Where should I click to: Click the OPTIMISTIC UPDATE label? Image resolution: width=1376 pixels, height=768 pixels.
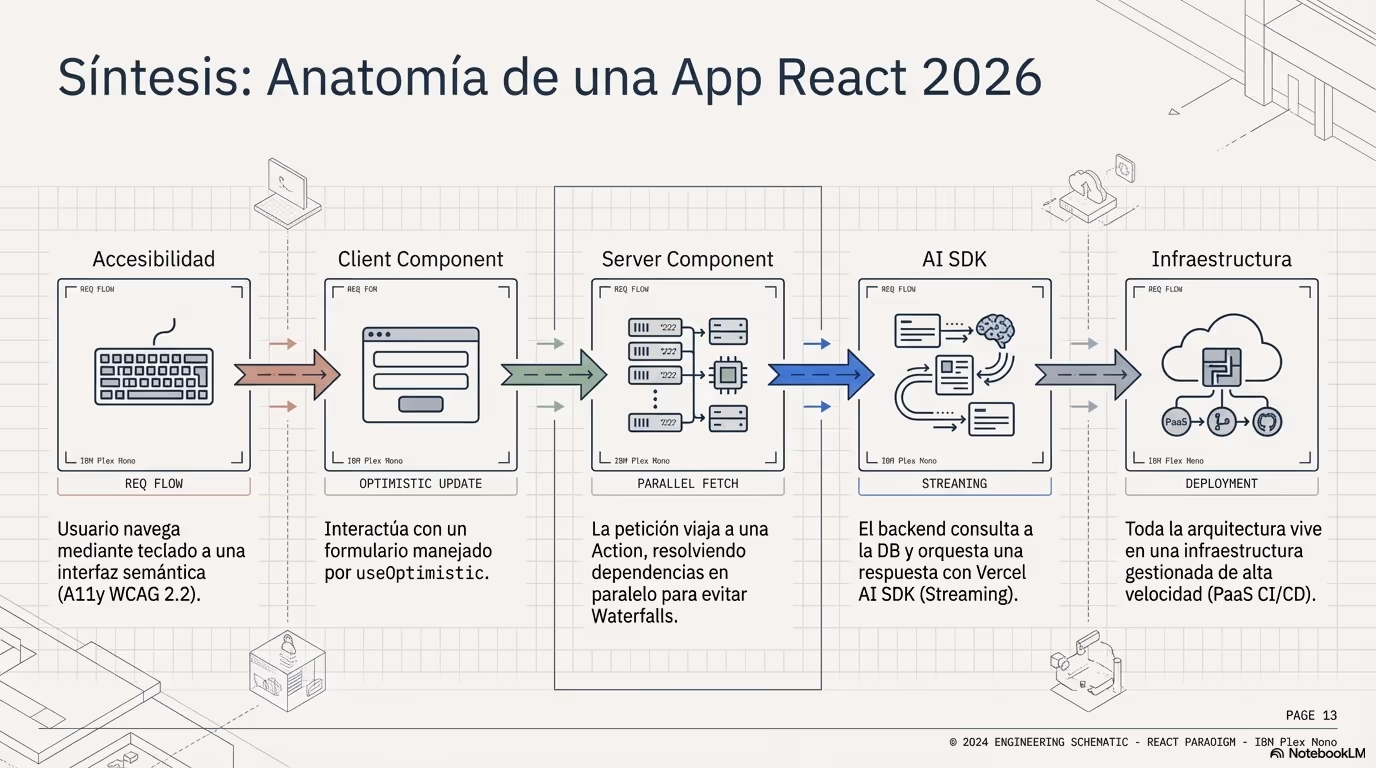click(421, 483)
